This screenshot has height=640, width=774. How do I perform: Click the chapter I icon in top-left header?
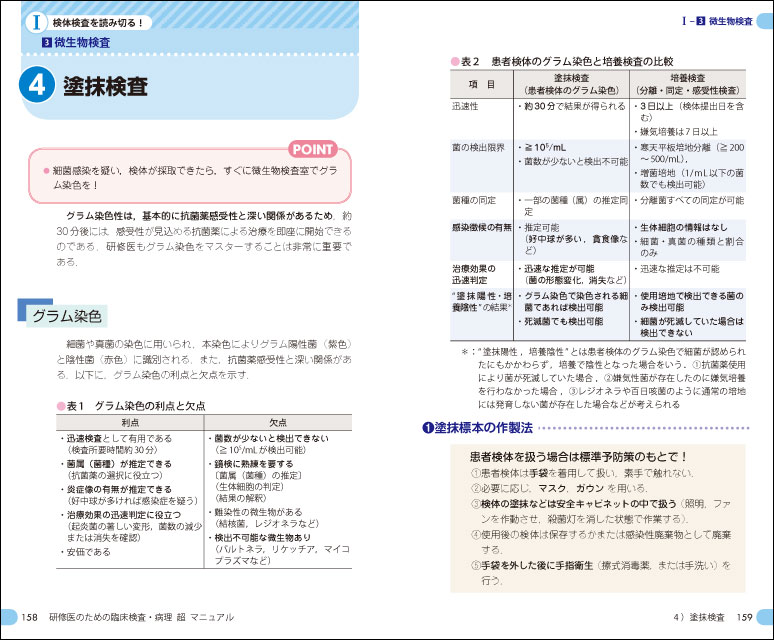click(x=35, y=20)
